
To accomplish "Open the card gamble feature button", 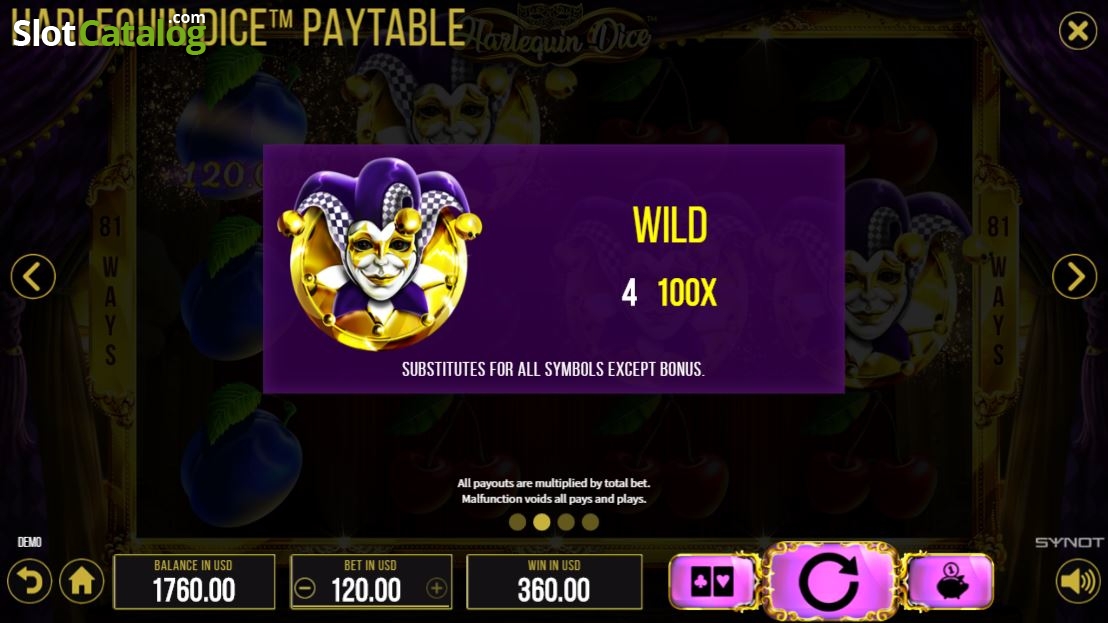I will [x=712, y=581].
